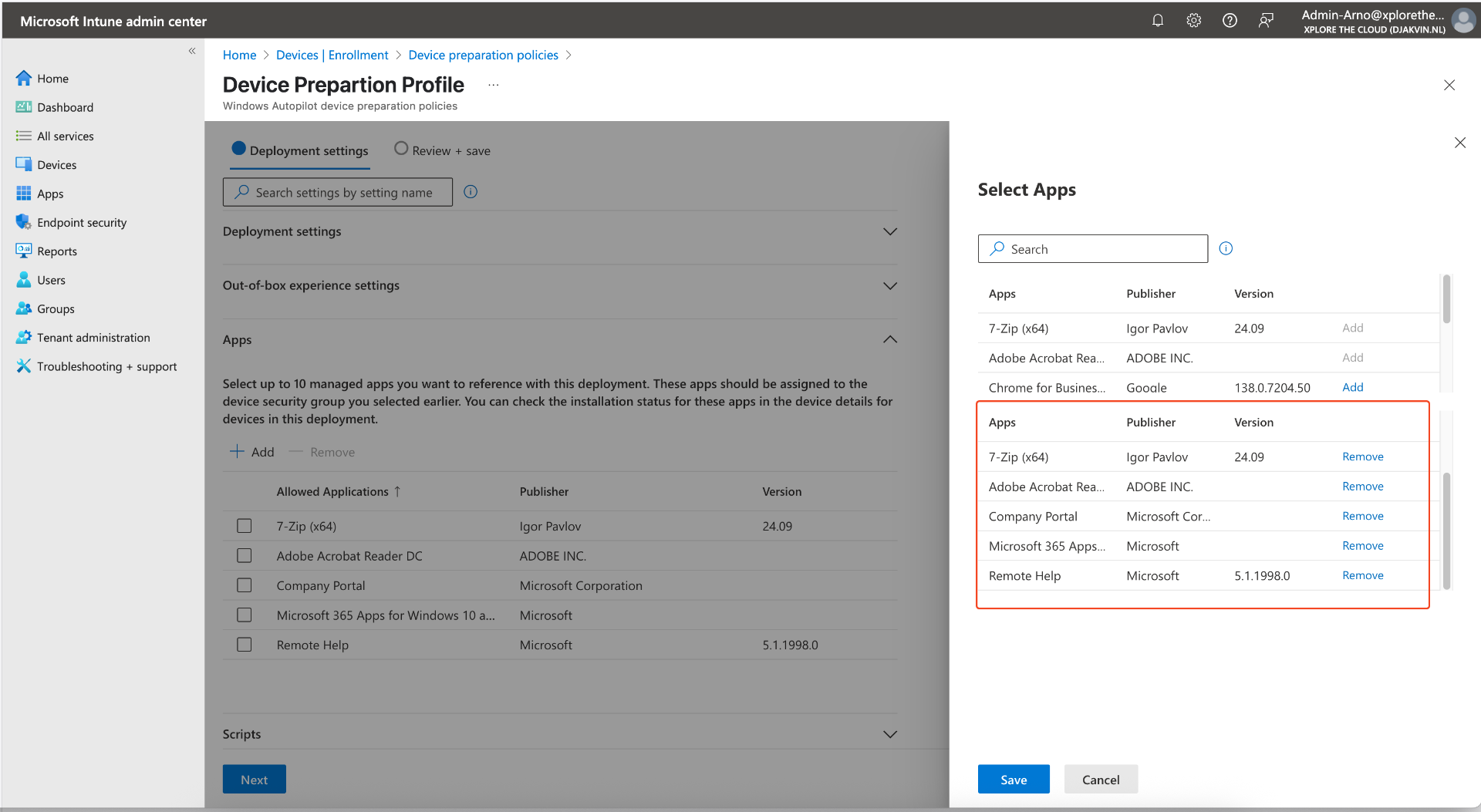This screenshot has height=812, width=1481.
Task: Open notifications bell icon
Action: pos(1157,21)
